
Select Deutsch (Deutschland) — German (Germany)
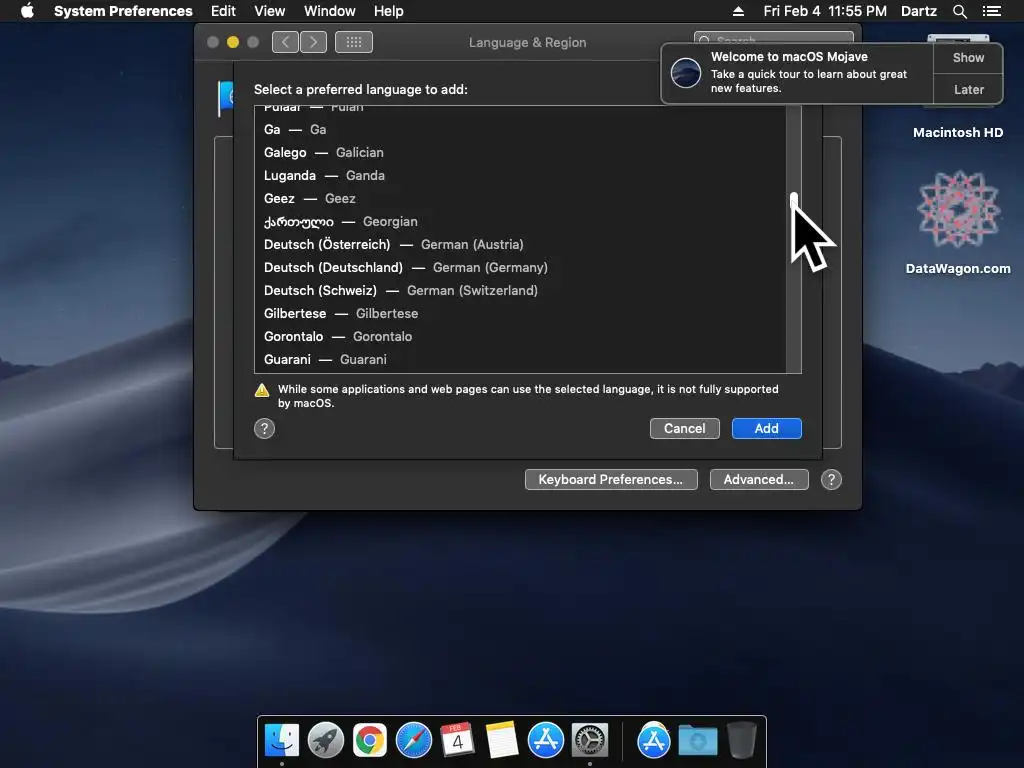tap(520, 267)
